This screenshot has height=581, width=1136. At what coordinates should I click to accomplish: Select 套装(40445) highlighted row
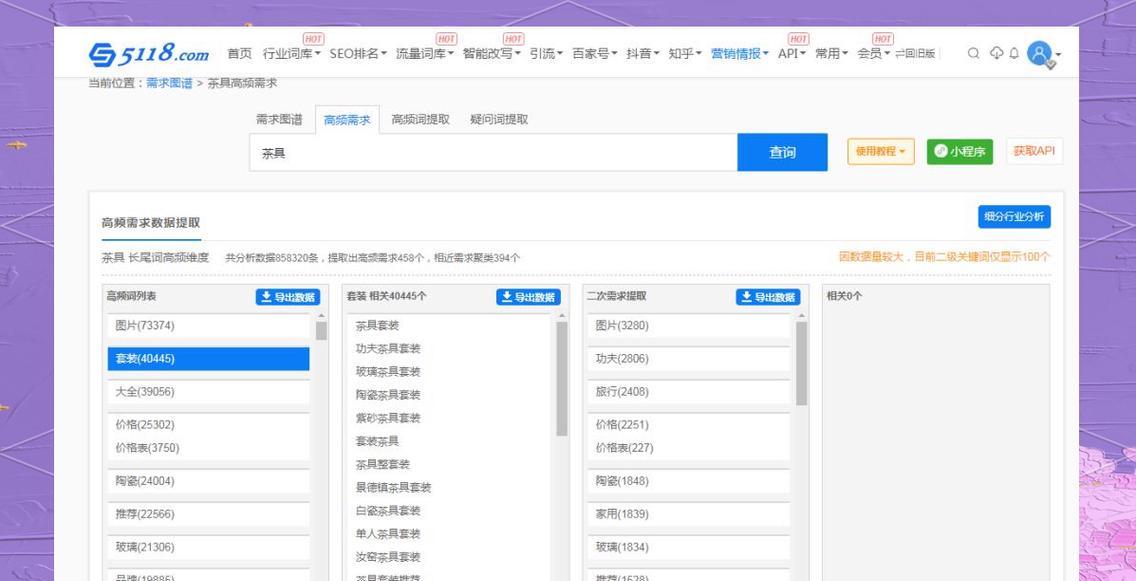click(x=209, y=359)
